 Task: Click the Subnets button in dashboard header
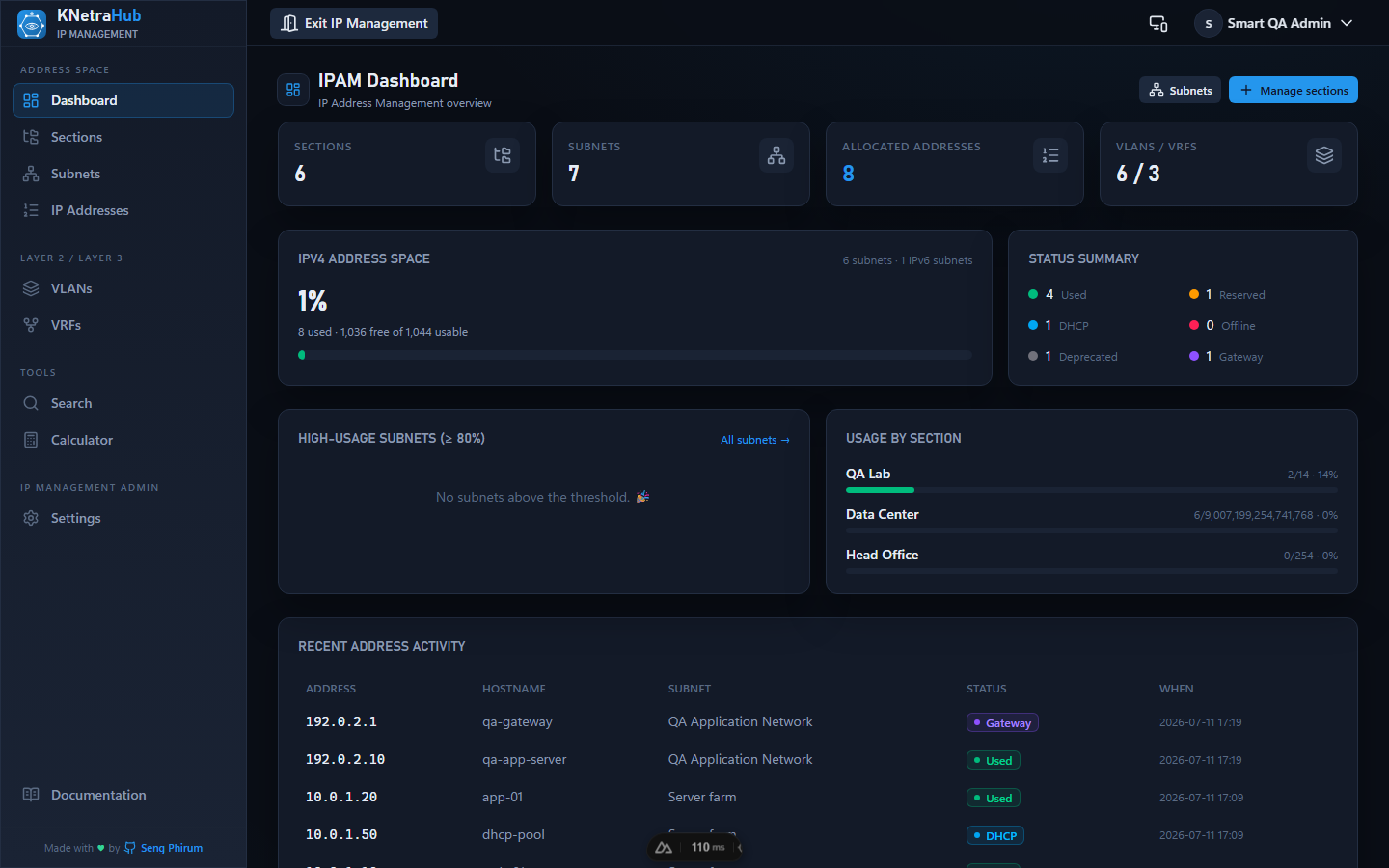click(1180, 90)
